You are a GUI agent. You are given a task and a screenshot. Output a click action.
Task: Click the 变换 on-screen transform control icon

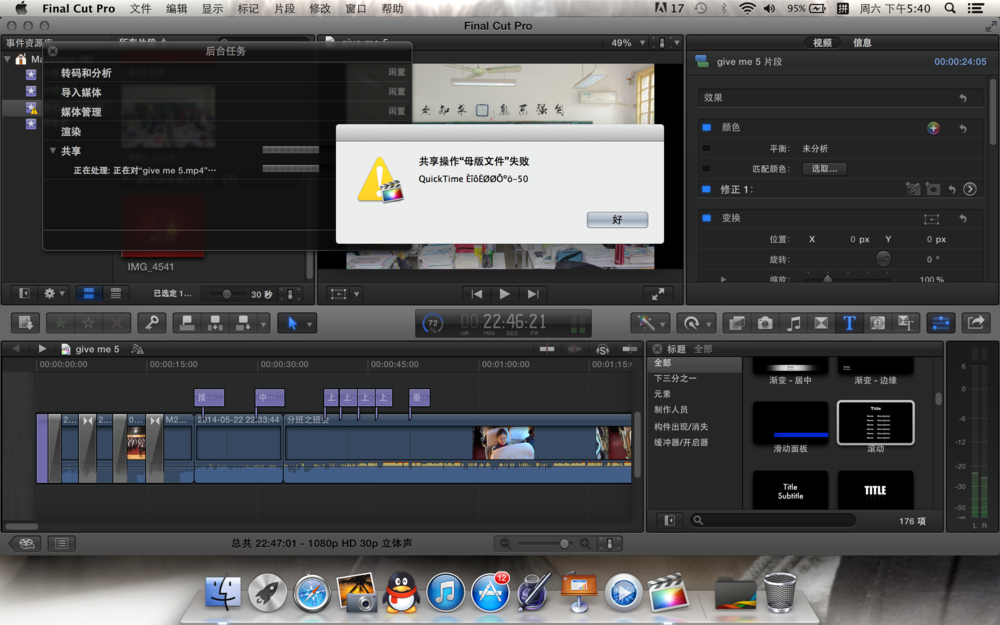(931, 219)
